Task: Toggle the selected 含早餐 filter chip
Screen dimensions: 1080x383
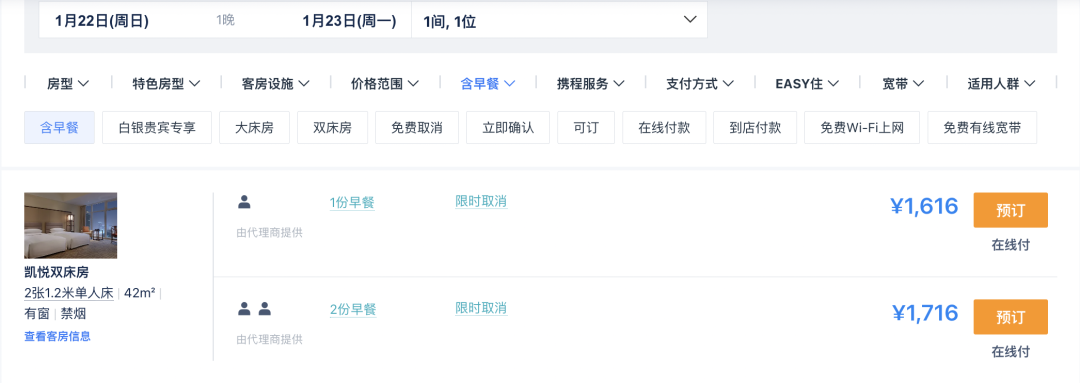Action: [x=59, y=127]
